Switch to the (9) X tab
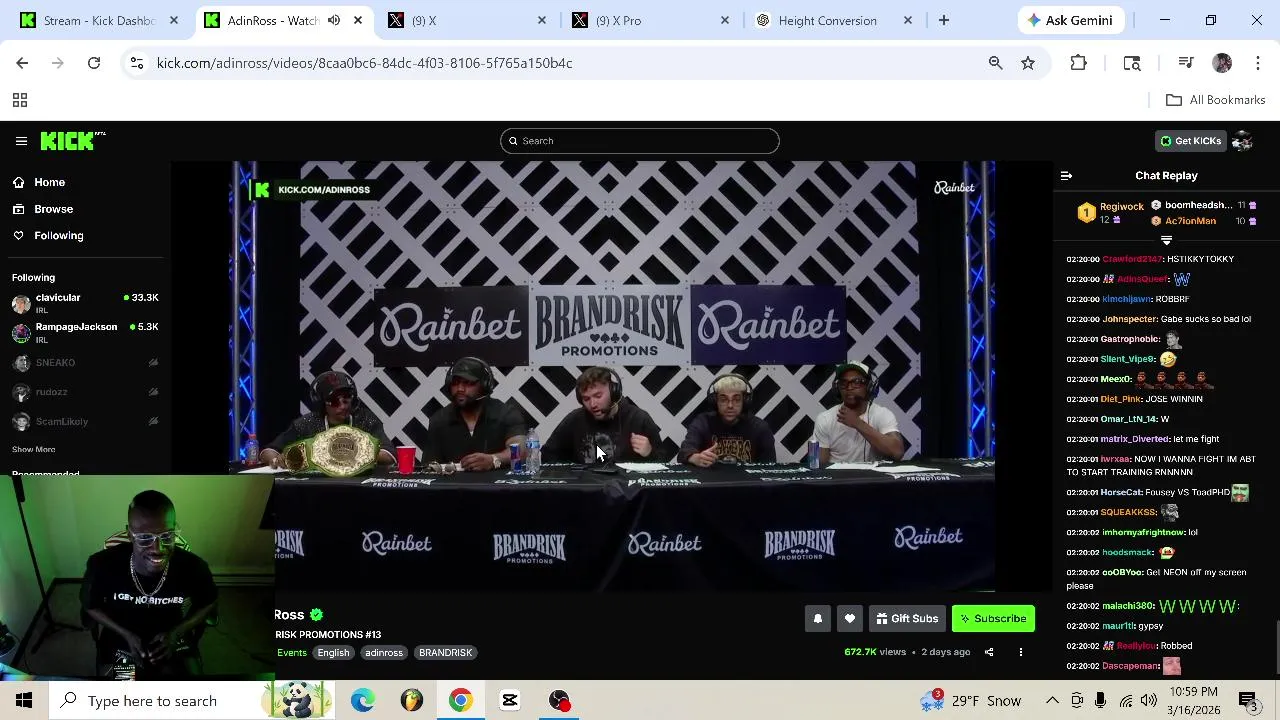 (x=466, y=20)
